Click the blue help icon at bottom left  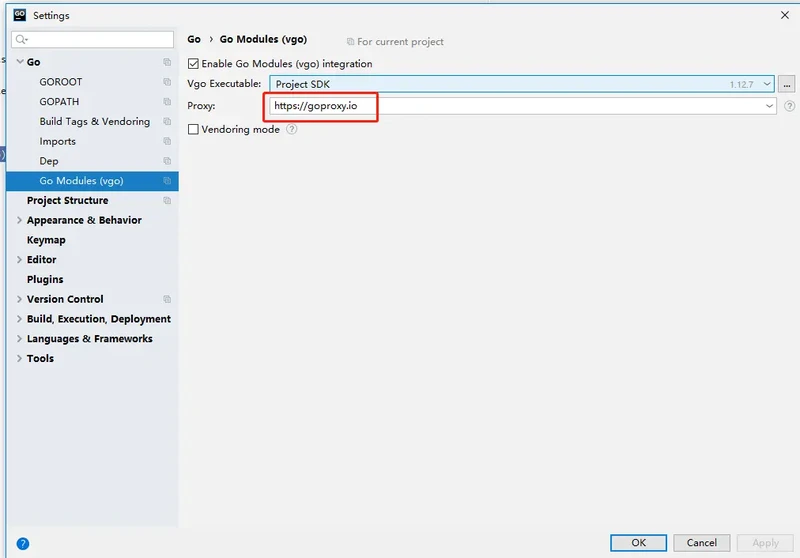click(23, 544)
